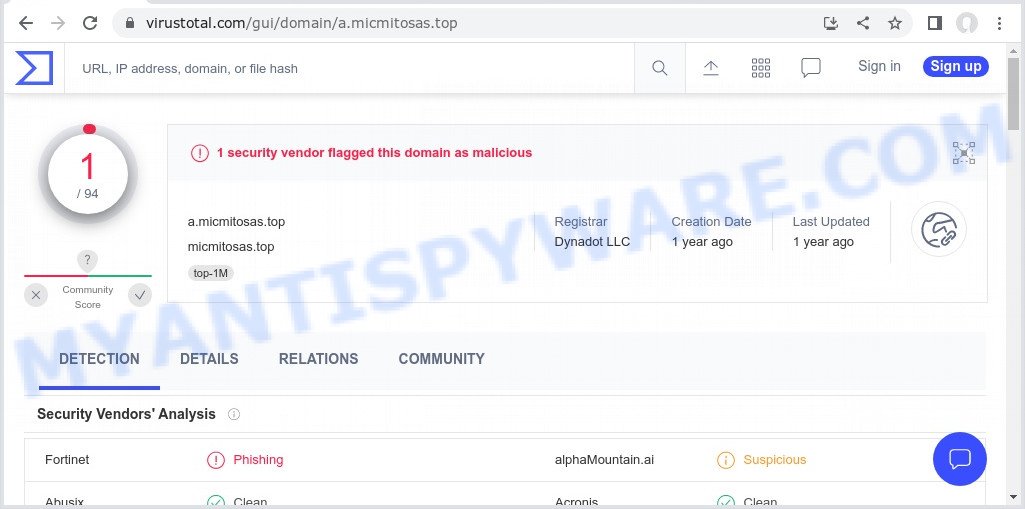Switch to the DETECTION tab
The width and height of the screenshot is (1025, 509).
[x=99, y=359]
